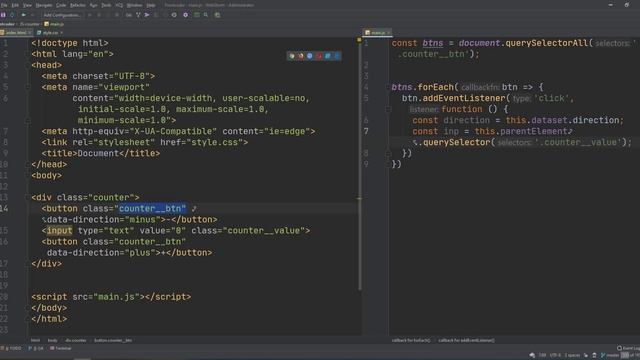This screenshot has width=640, height=360.
Task: Click the main.js breadcrumb in navigation bar
Action: [x=54, y=24]
